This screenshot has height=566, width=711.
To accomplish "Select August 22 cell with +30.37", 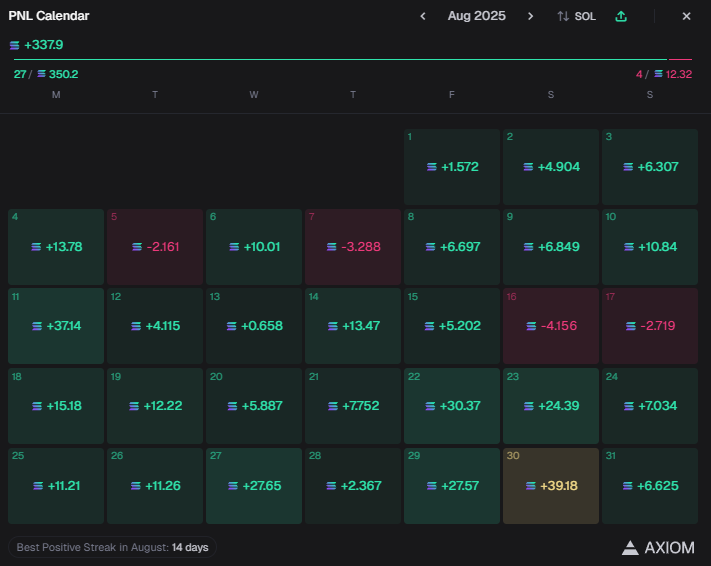I will pos(452,406).
